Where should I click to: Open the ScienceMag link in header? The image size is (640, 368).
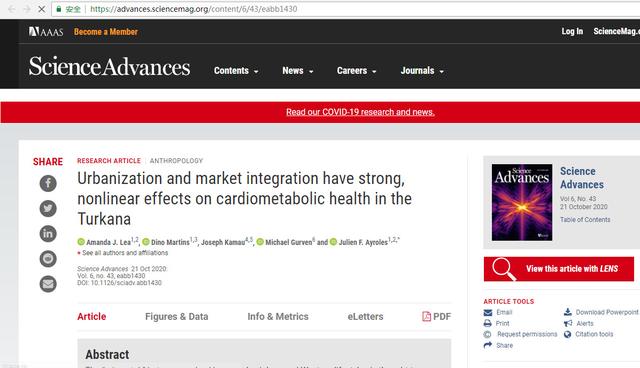point(616,31)
